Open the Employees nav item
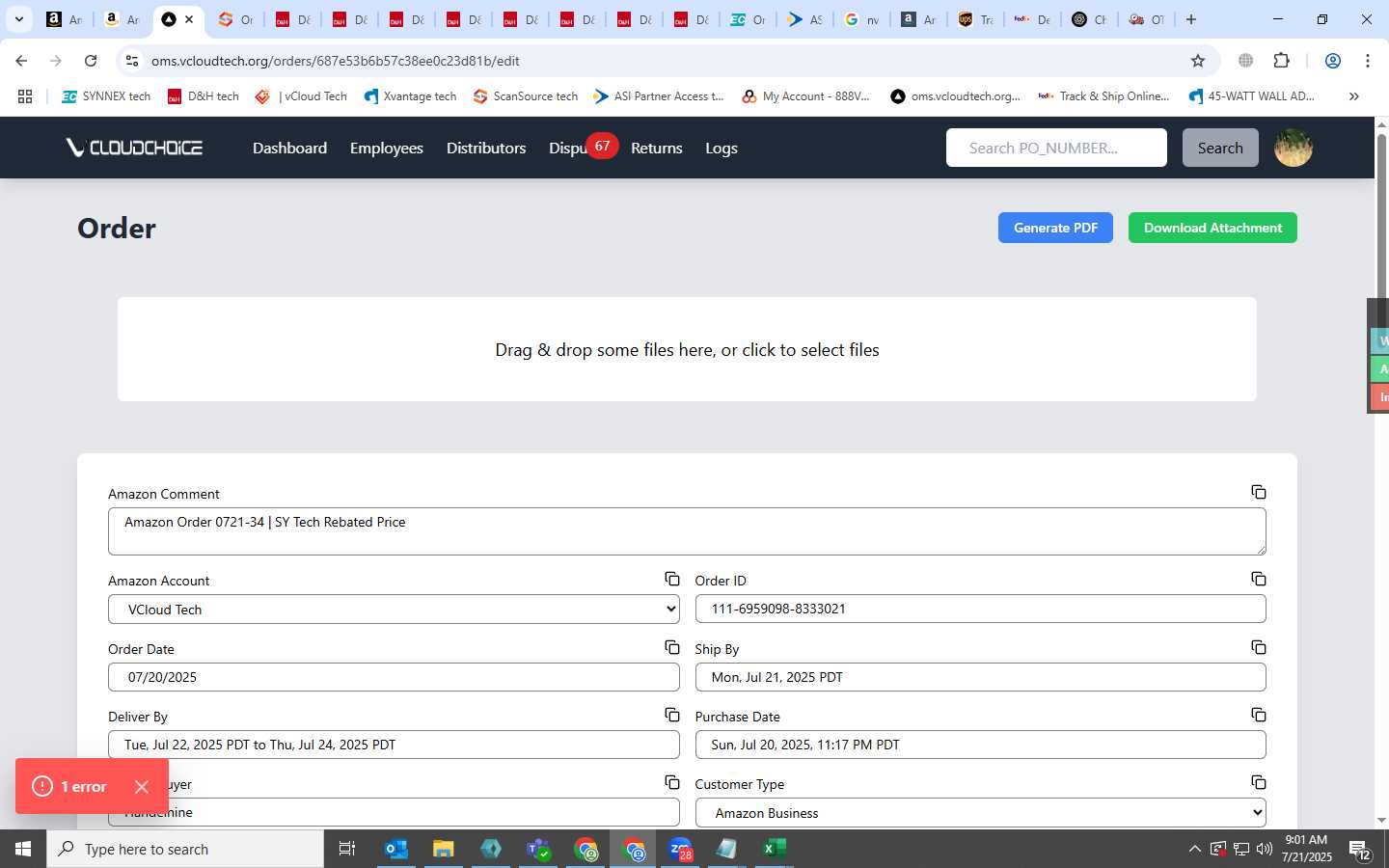The height and width of the screenshot is (868, 1389). point(386,148)
